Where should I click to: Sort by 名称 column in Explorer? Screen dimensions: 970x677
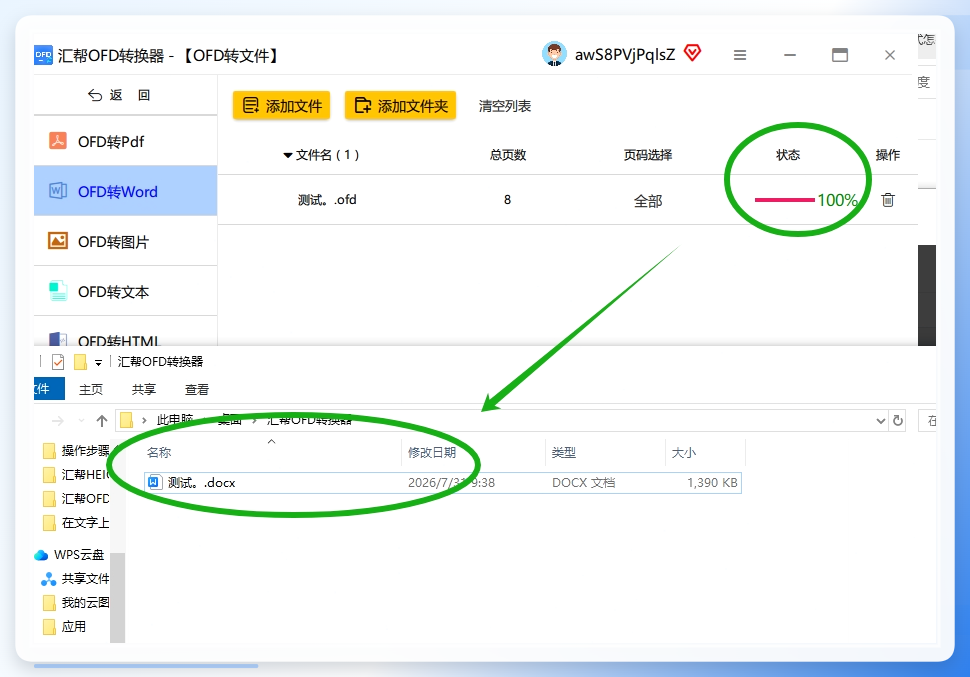(x=159, y=452)
